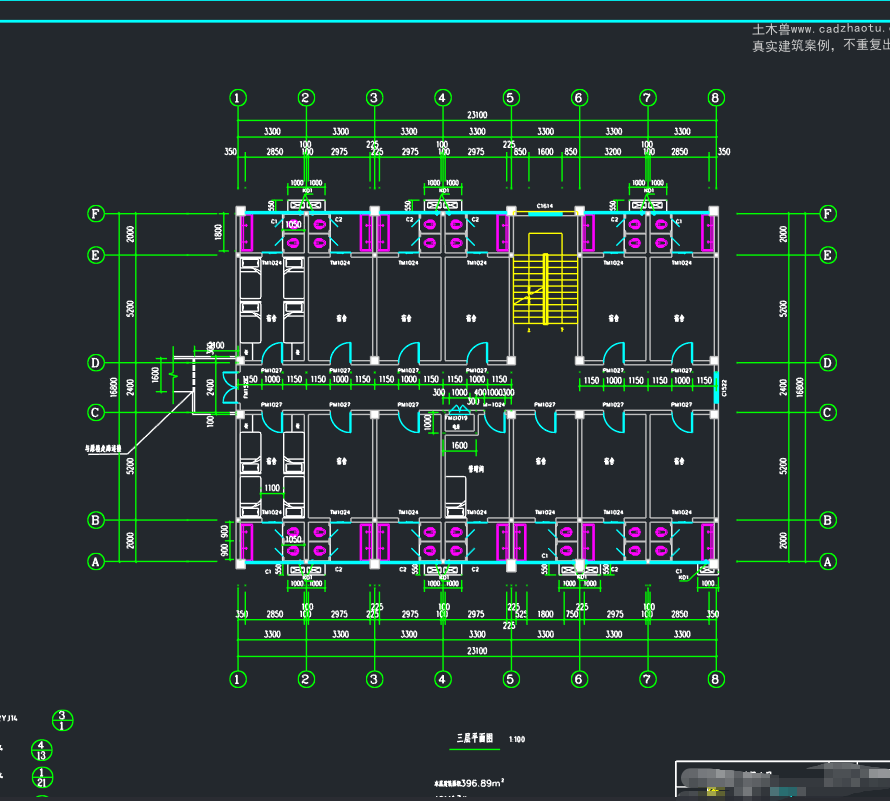Click the vertical 1800 dimension beside axis F
Image resolution: width=890 pixels, height=801 pixels.
(219, 232)
